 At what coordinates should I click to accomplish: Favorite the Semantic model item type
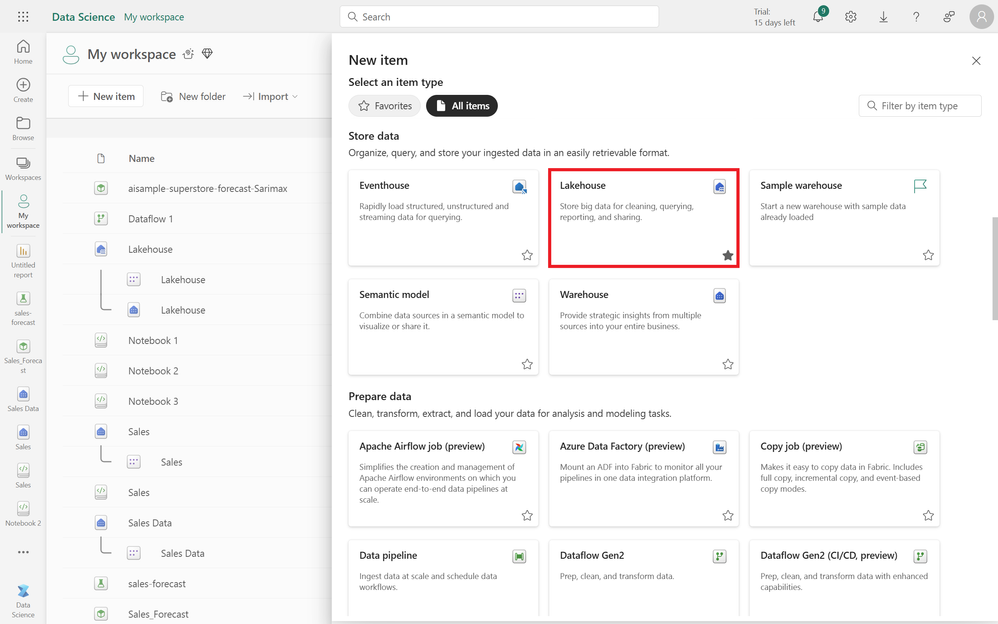527,364
